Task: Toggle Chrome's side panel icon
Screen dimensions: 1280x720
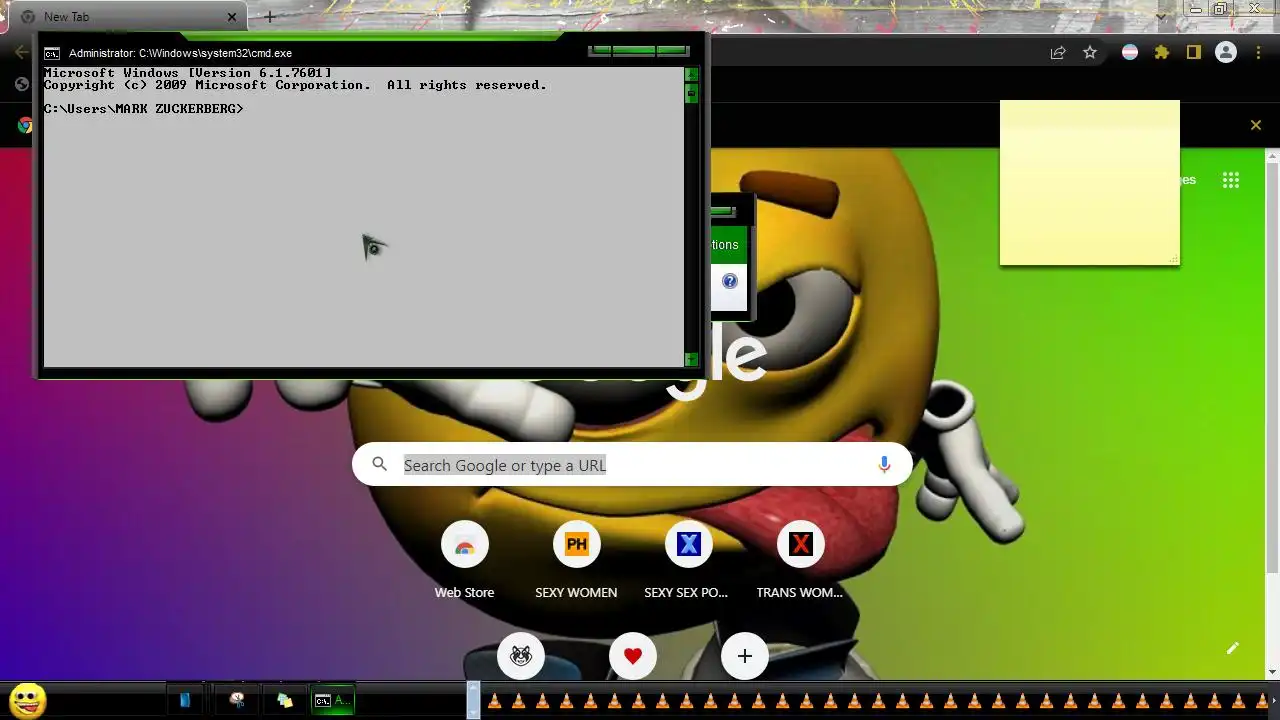Action: 1194,53
